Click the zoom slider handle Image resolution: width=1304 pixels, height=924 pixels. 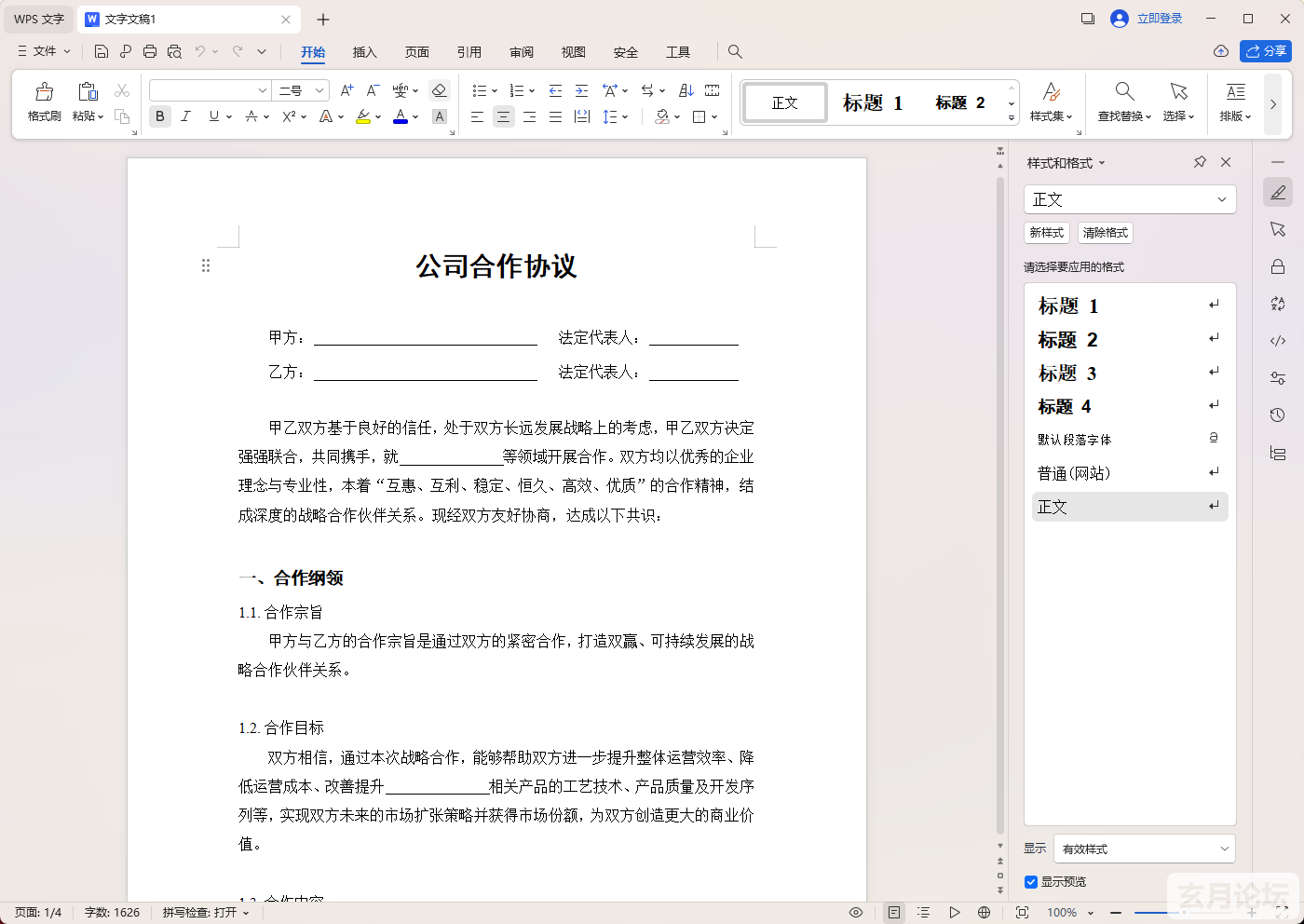pos(1184,913)
